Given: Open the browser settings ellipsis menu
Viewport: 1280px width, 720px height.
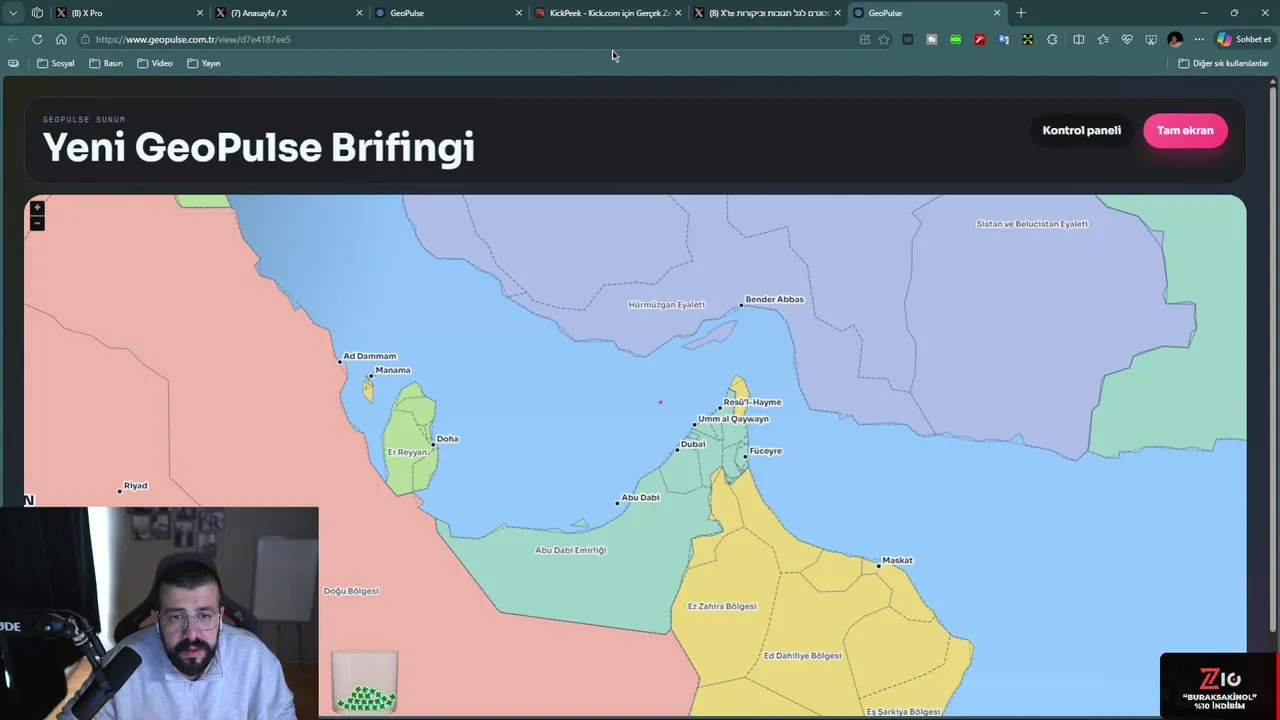Looking at the screenshot, I should coord(1199,39).
